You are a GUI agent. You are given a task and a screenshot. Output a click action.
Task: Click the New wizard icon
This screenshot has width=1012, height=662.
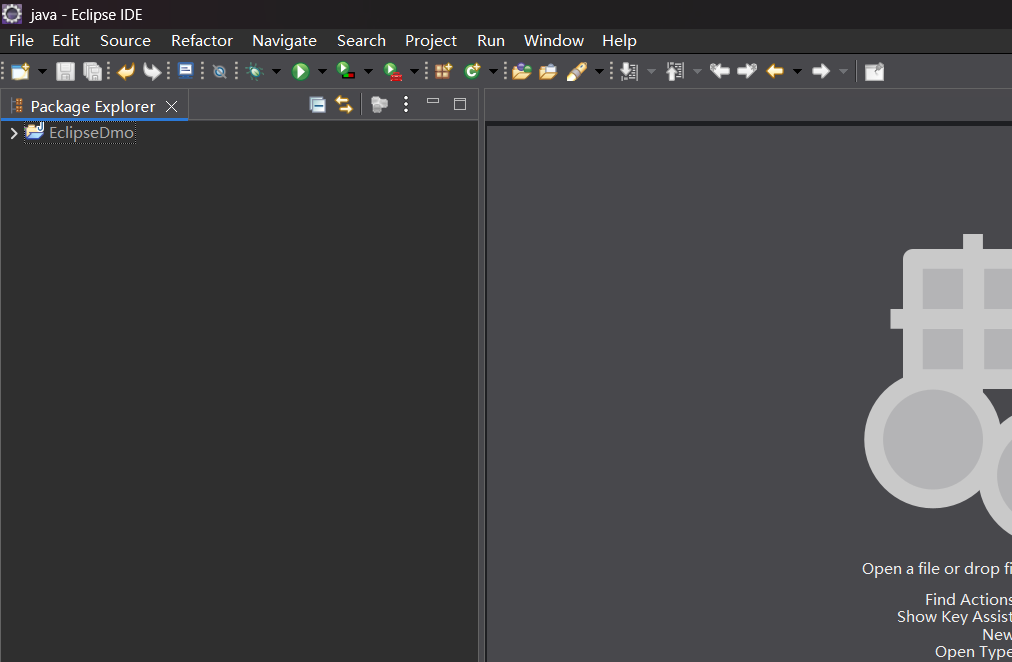click(x=21, y=71)
